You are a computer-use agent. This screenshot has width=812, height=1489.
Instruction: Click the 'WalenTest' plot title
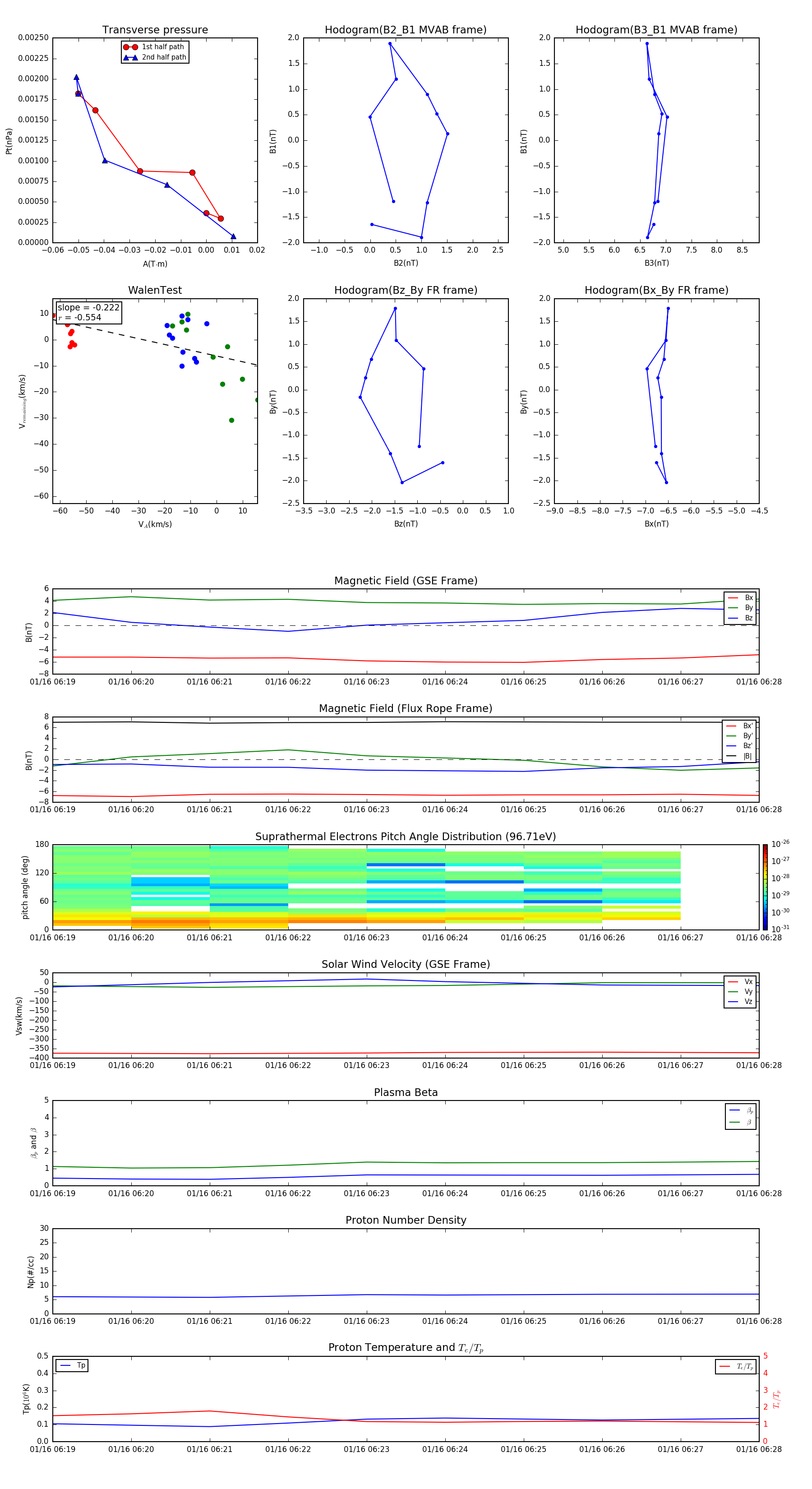(155, 290)
